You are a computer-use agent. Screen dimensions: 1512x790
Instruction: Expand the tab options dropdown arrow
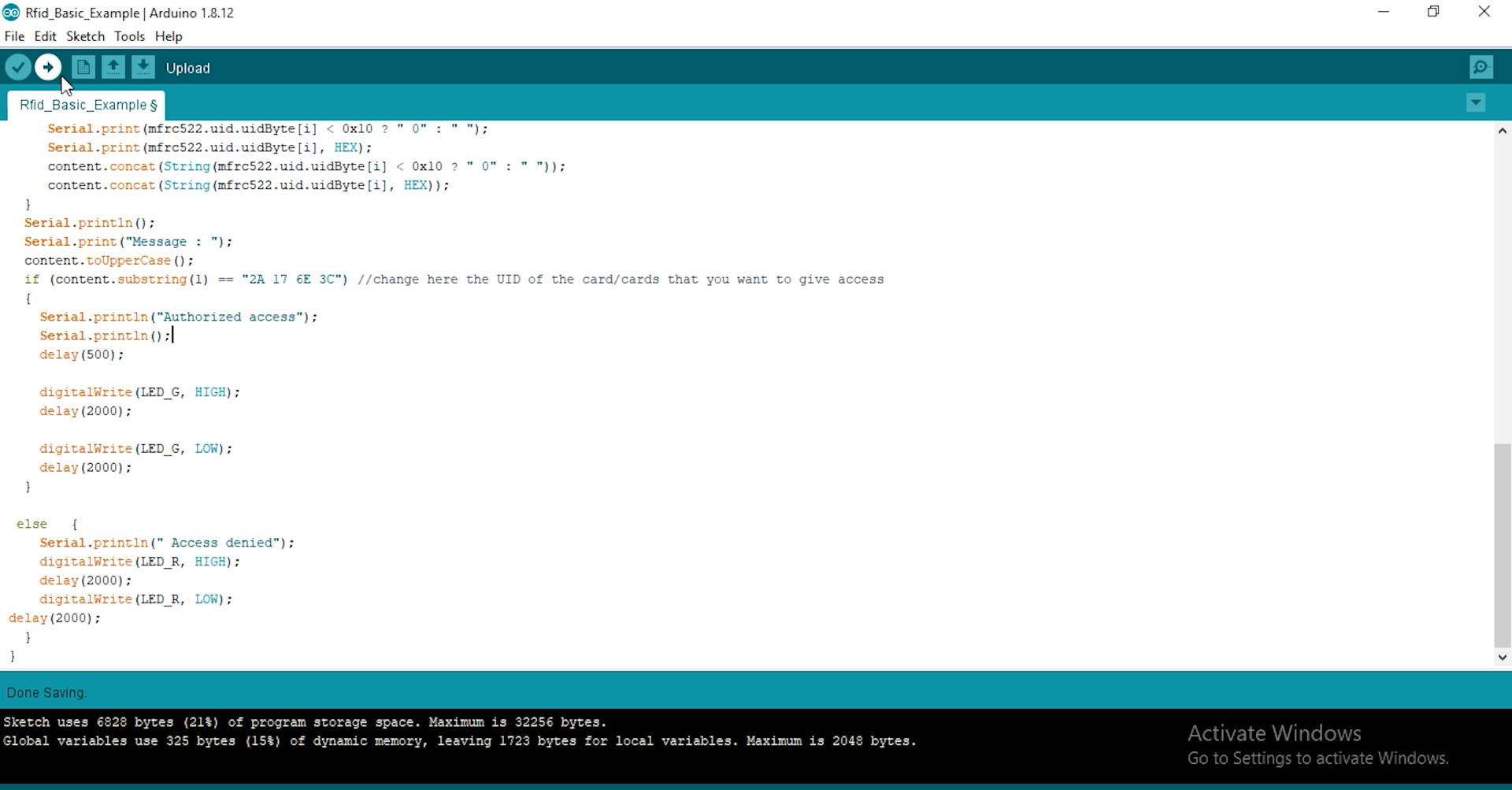1476,103
